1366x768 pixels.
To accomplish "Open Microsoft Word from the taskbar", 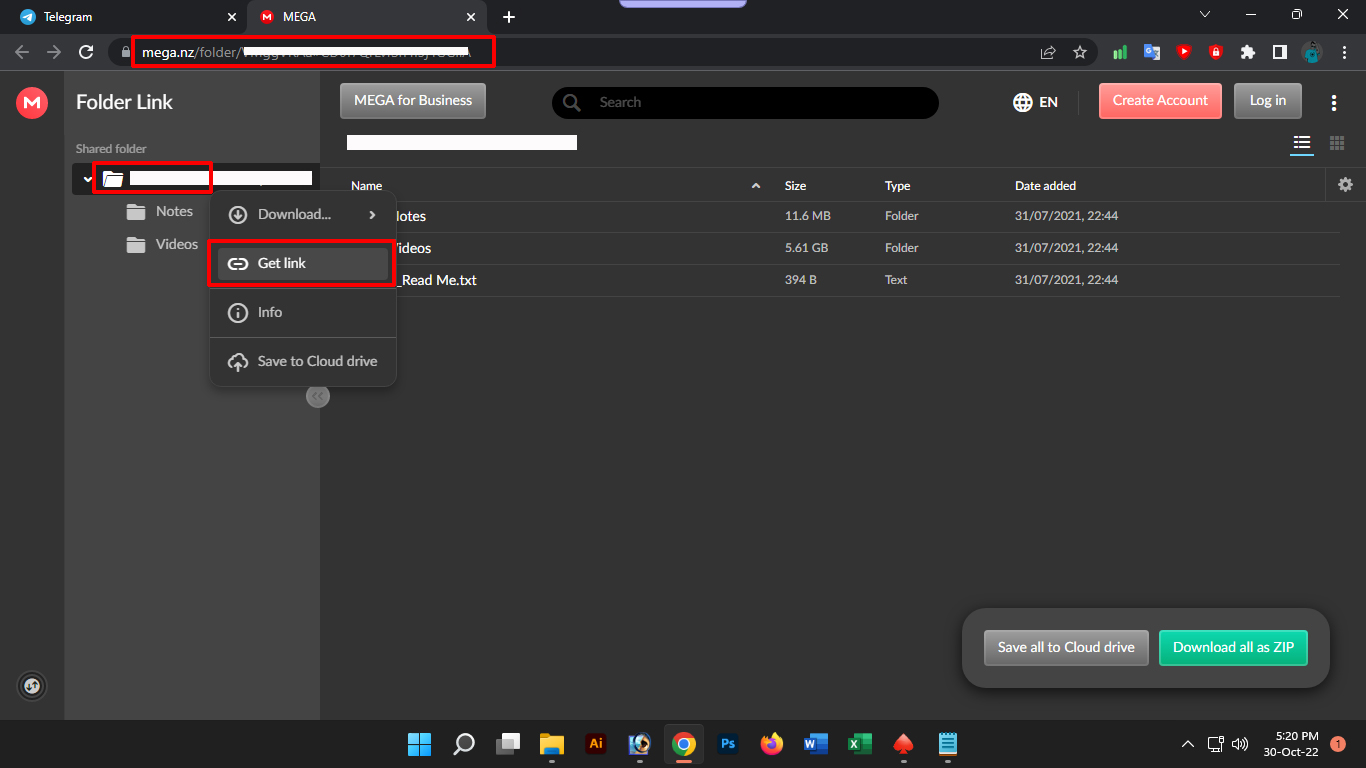I will point(816,744).
